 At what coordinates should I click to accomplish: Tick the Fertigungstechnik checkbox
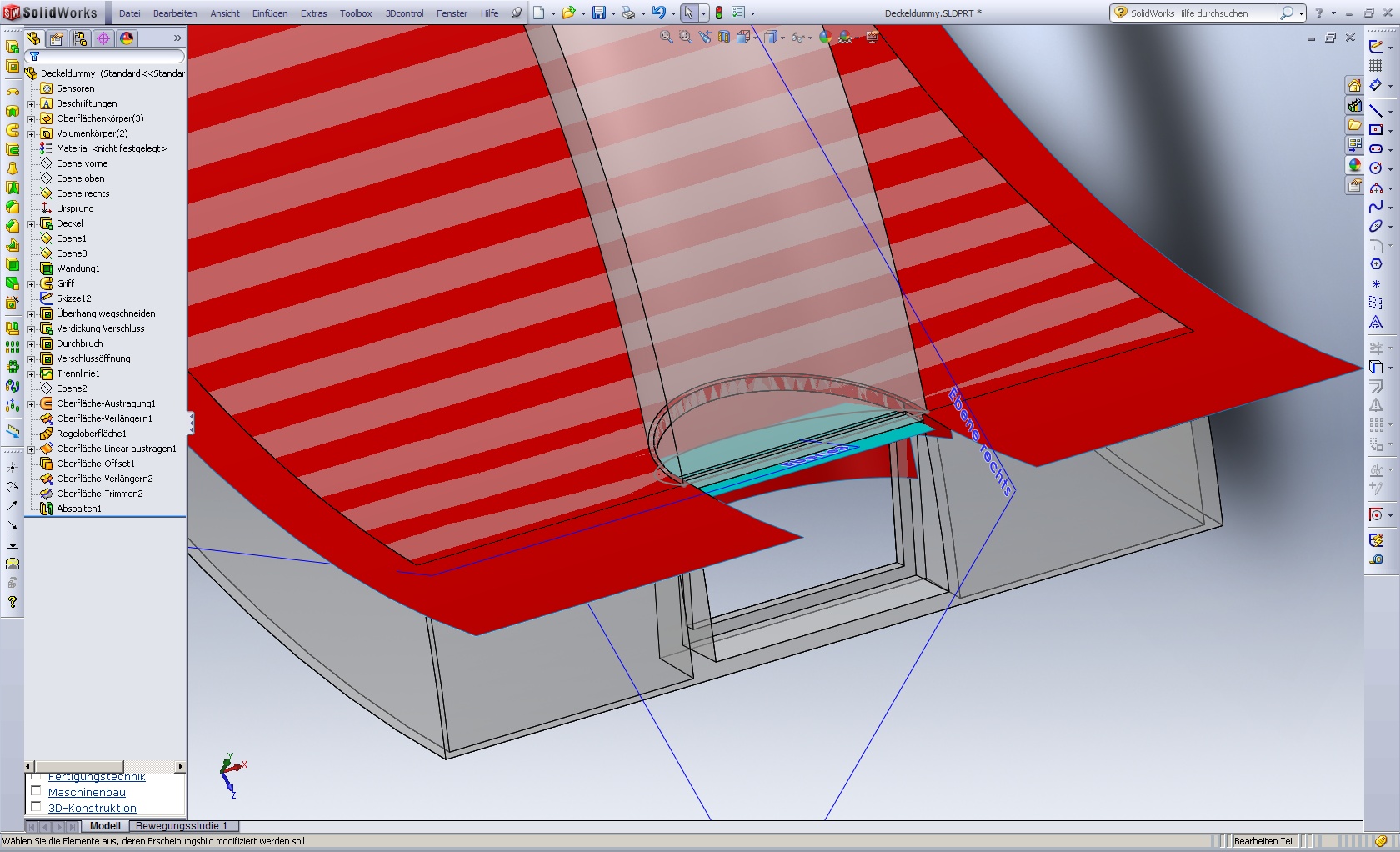(36, 777)
